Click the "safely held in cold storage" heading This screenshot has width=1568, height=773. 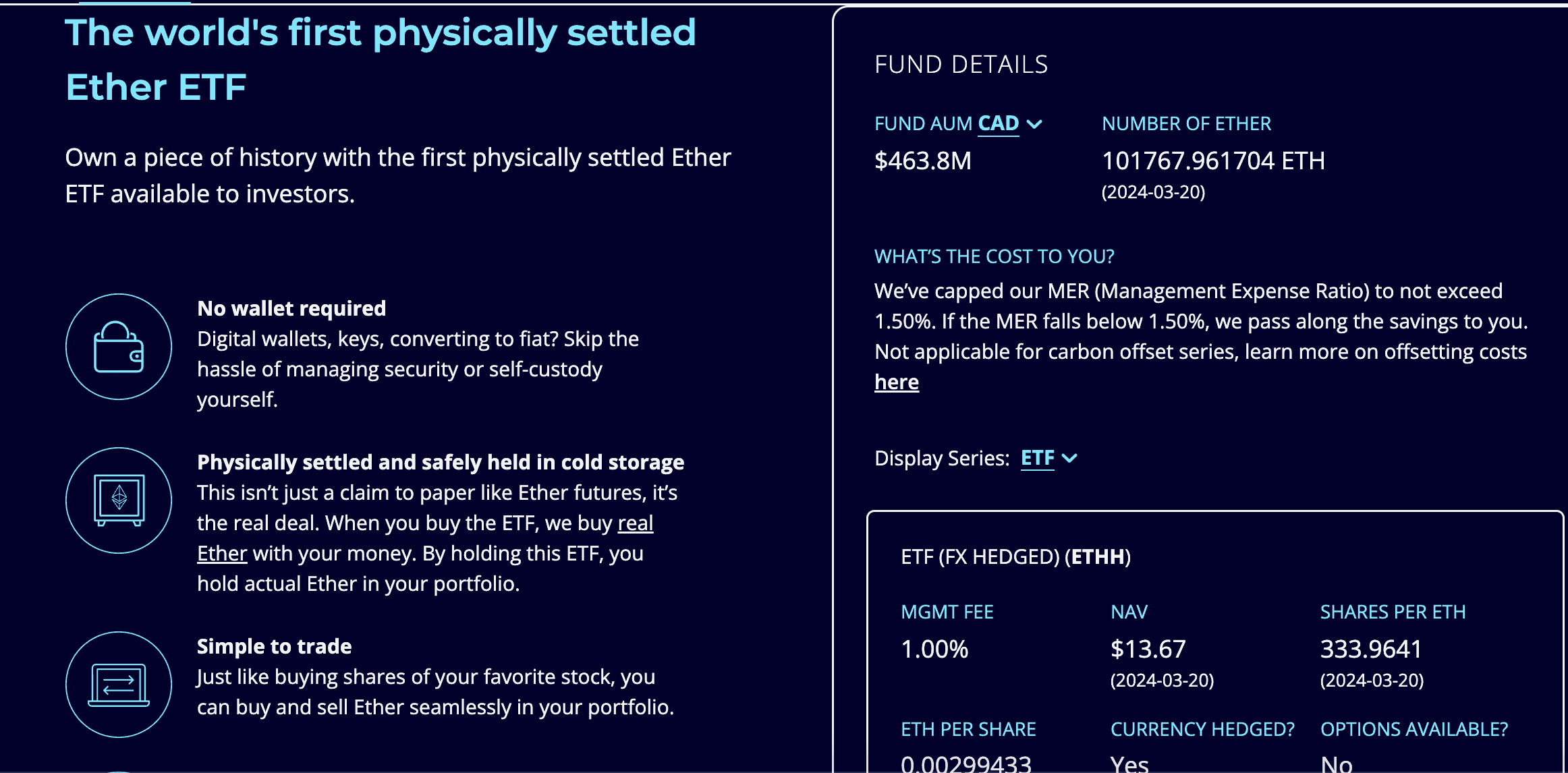tap(440, 462)
